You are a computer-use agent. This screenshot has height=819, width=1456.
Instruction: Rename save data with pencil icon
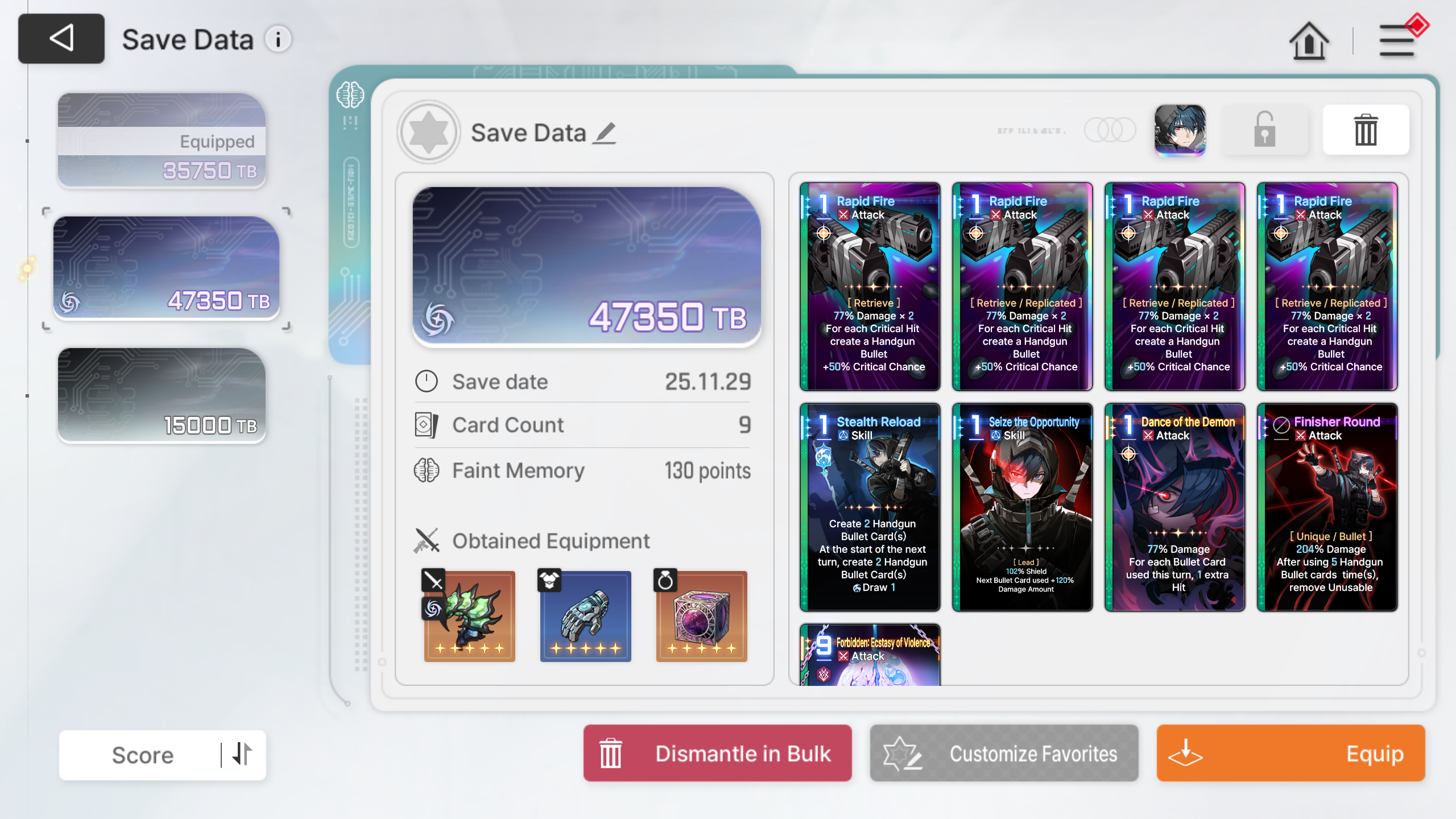(605, 134)
